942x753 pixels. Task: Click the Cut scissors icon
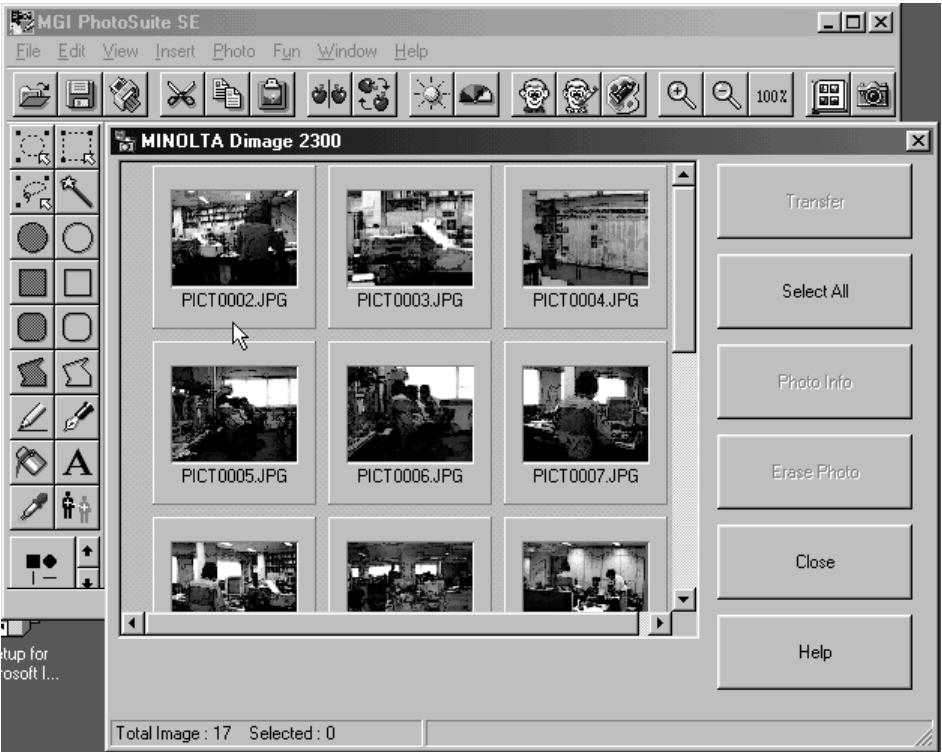[x=181, y=94]
